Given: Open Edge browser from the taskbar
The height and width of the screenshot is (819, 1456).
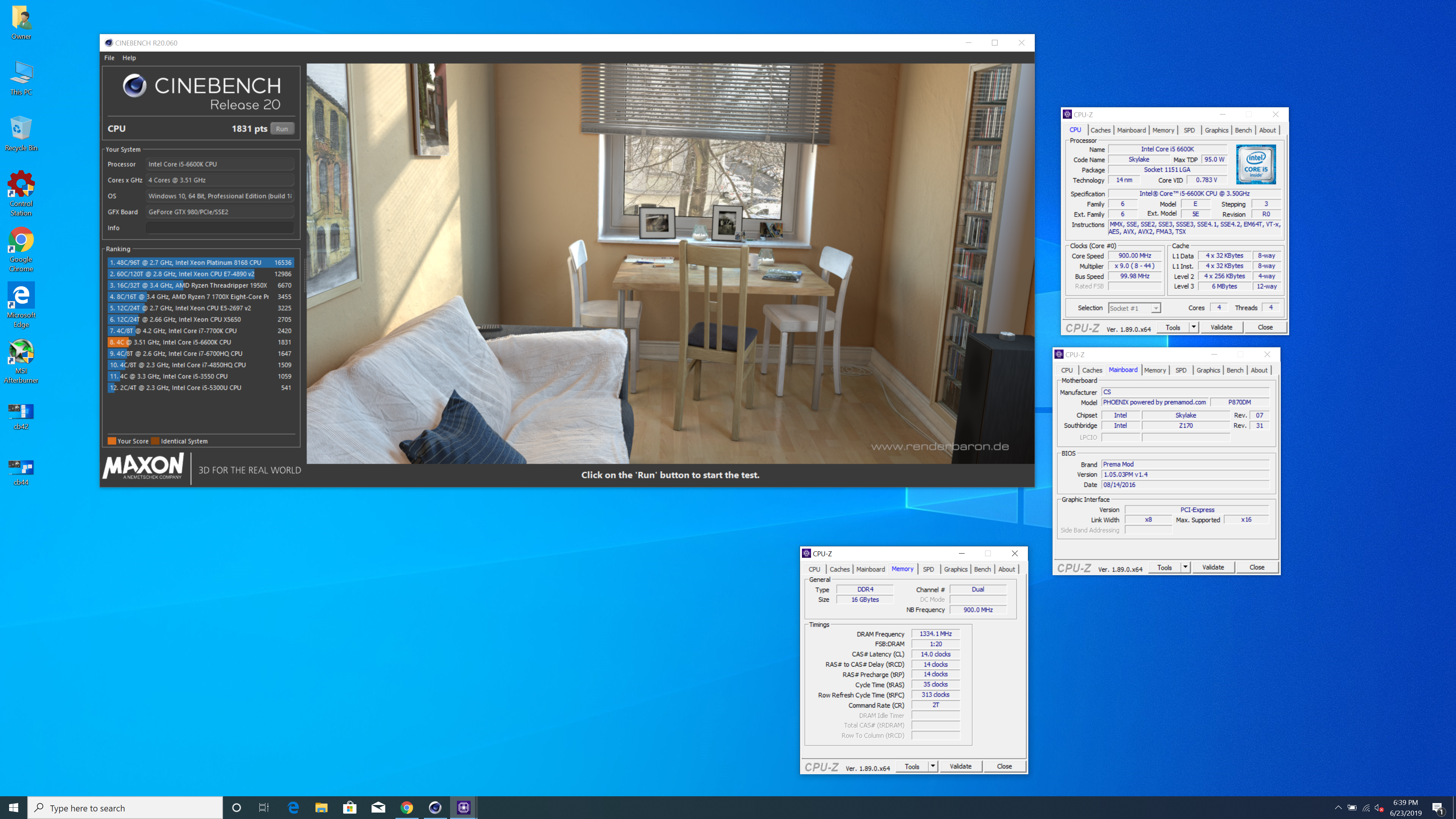Looking at the screenshot, I should [293, 808].
